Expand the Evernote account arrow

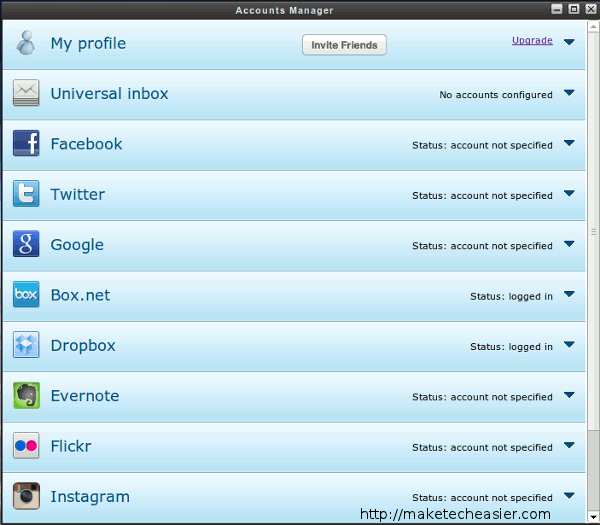click(x=569, y=395)
